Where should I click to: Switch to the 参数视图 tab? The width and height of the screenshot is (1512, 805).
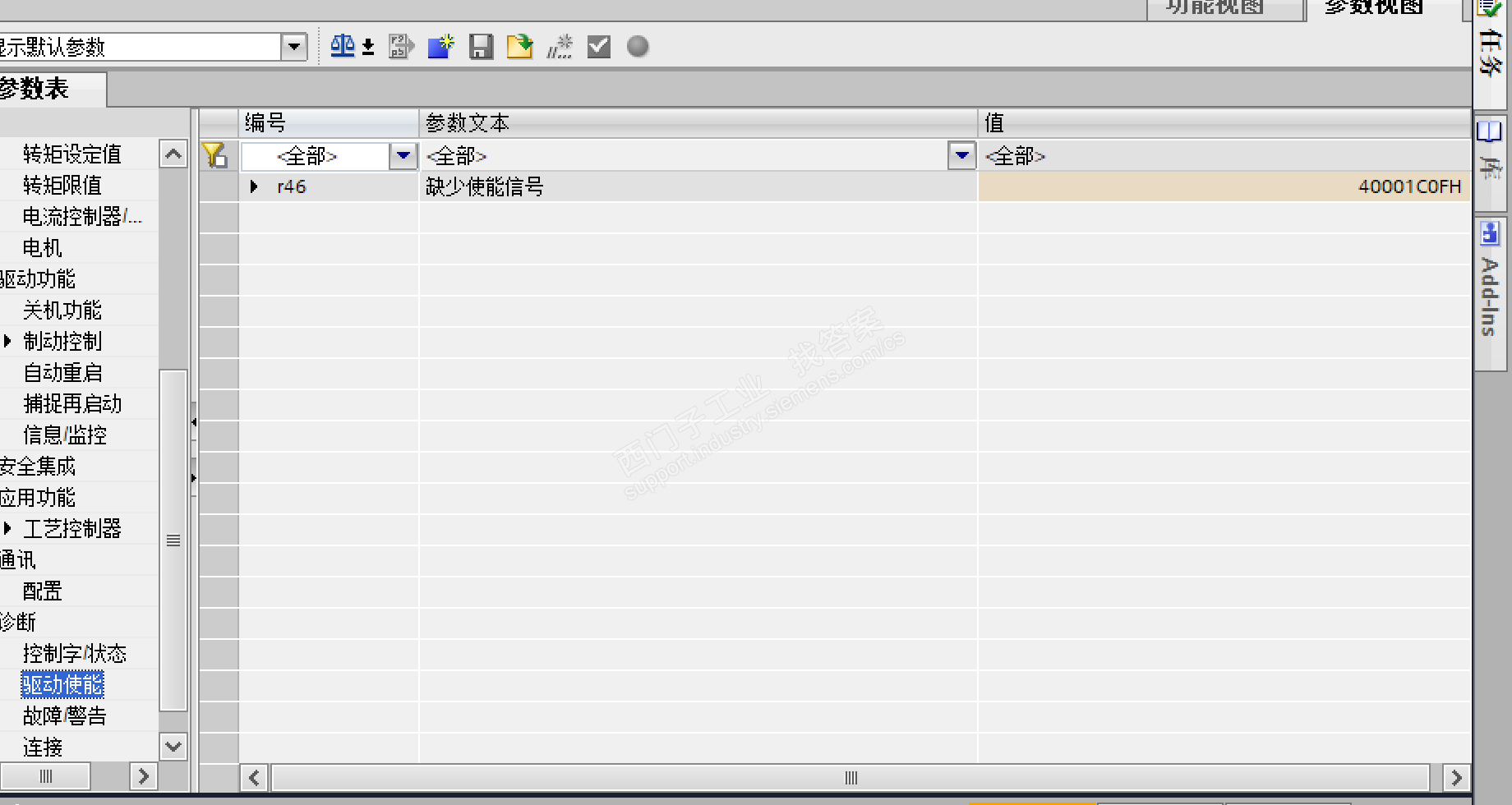[1374, 8]
